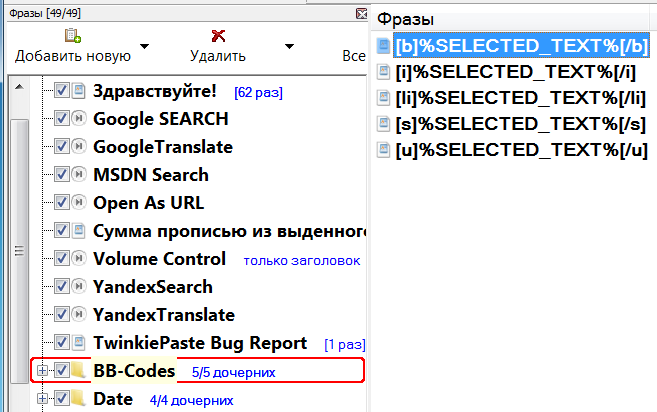Screen dimensions: 657x412
Task: Click the 4/4 дочерних label
Action: tap(191, 400)
